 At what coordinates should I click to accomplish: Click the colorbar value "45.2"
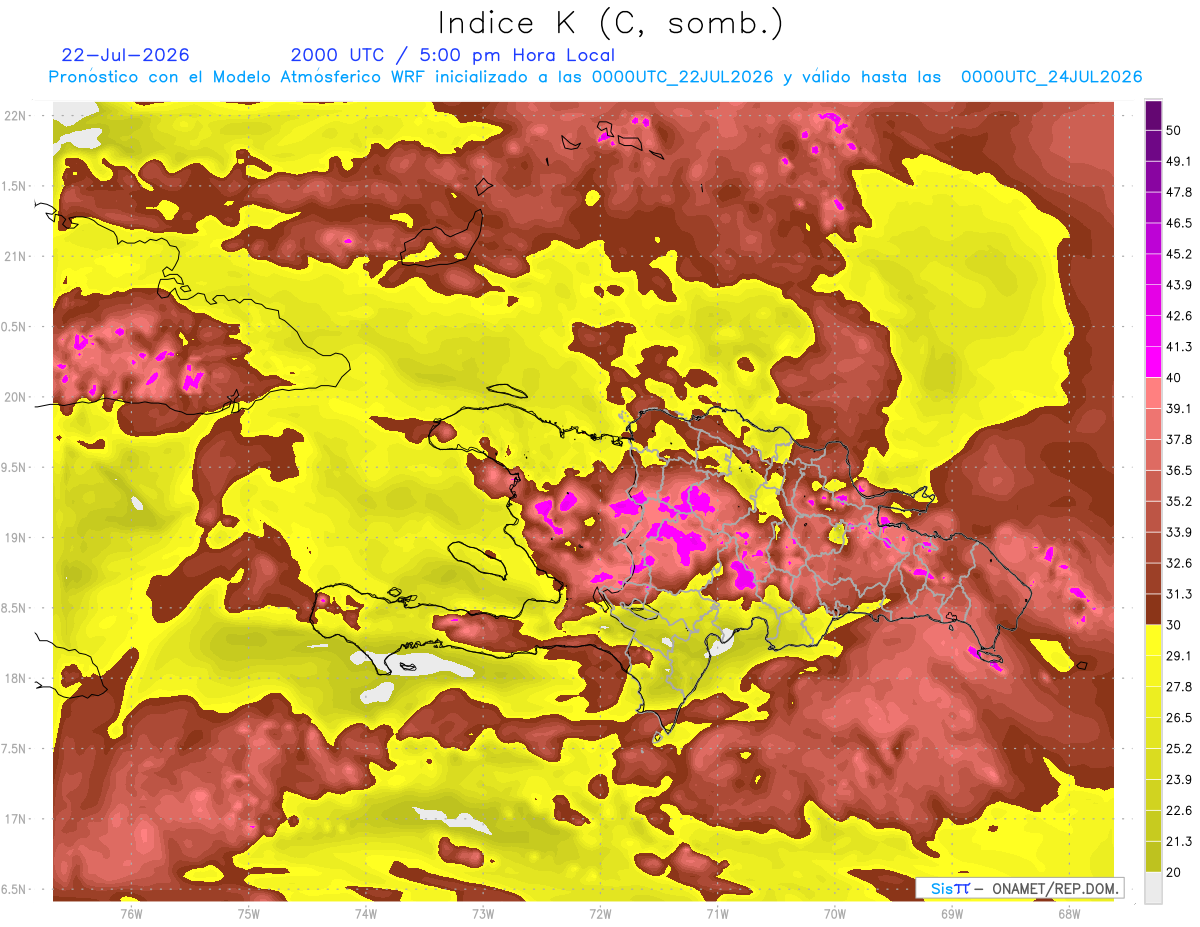point(1179,254)
